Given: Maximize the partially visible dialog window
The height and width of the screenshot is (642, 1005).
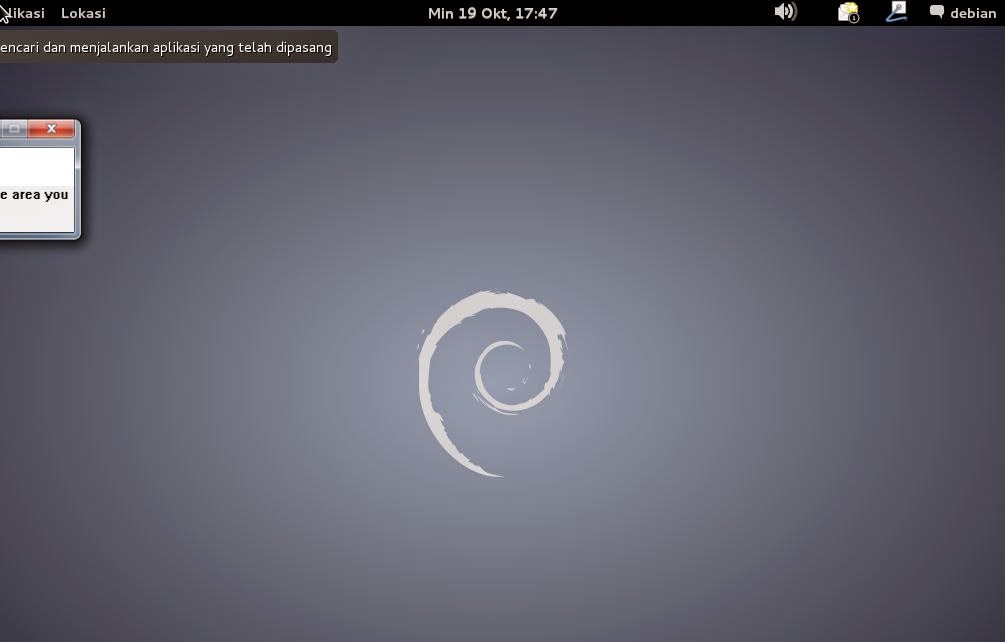Looking at the screenshot, I should [x=13, y=129].
